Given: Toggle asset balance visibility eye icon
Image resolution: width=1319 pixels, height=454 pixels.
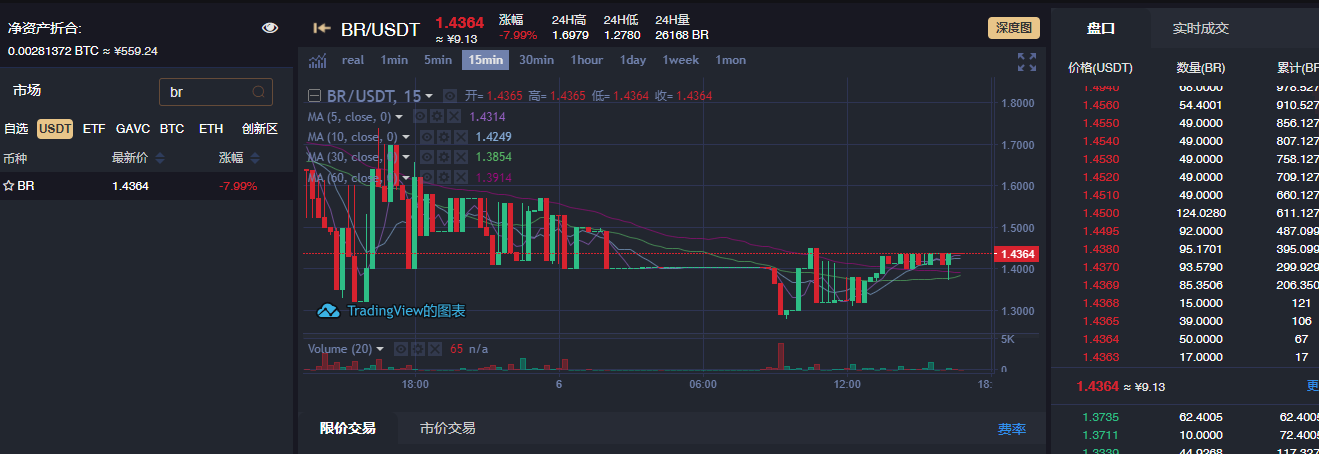Looking at the screenshot, I should tap(270, 28).
